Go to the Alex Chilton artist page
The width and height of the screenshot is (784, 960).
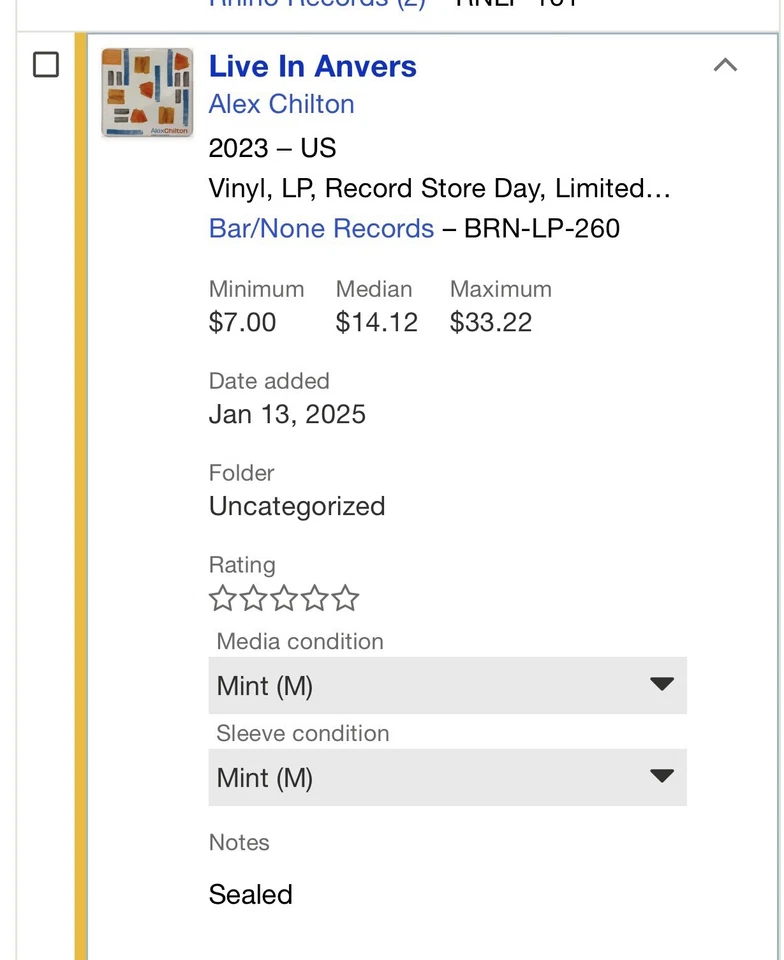click(x=281, y=104)
